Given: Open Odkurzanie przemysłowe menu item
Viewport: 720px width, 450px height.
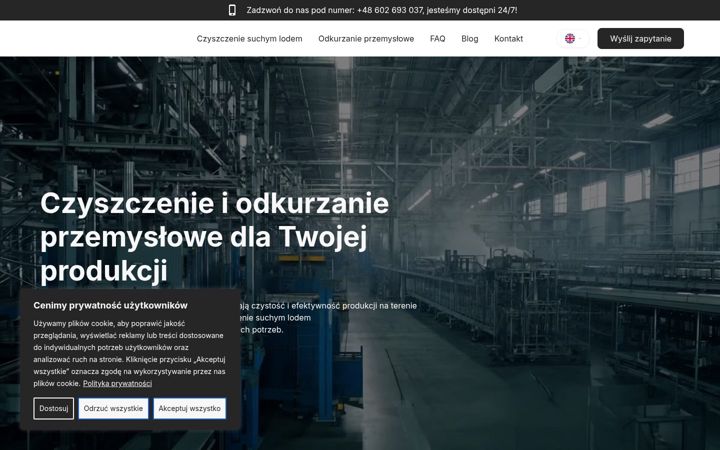Looking at the screenshot, I should (366, 39).
